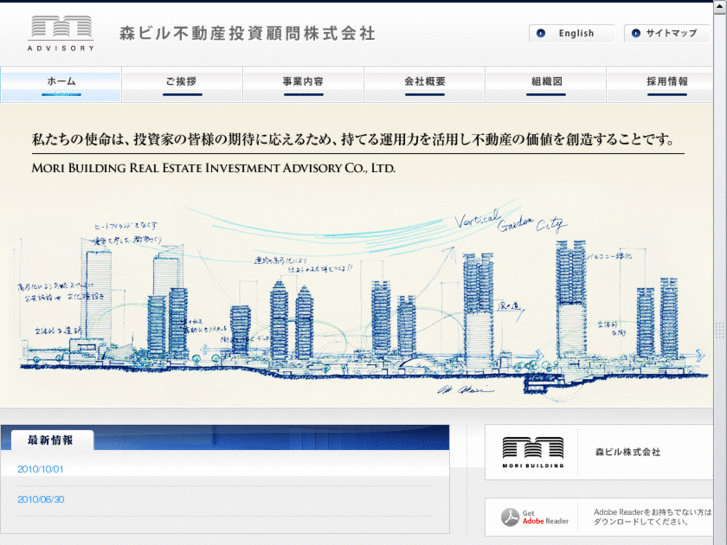The height and width of the screenshot is (545, 727).
Task: Open the 2010/10/01 news entry
Action: point(40,469)
